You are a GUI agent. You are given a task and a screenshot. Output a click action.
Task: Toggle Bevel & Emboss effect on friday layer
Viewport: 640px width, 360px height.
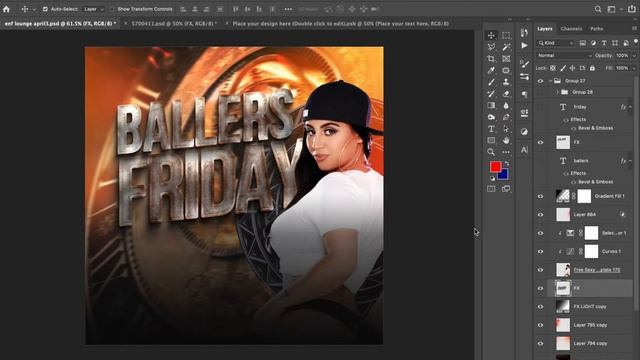[x=573, y=128]
